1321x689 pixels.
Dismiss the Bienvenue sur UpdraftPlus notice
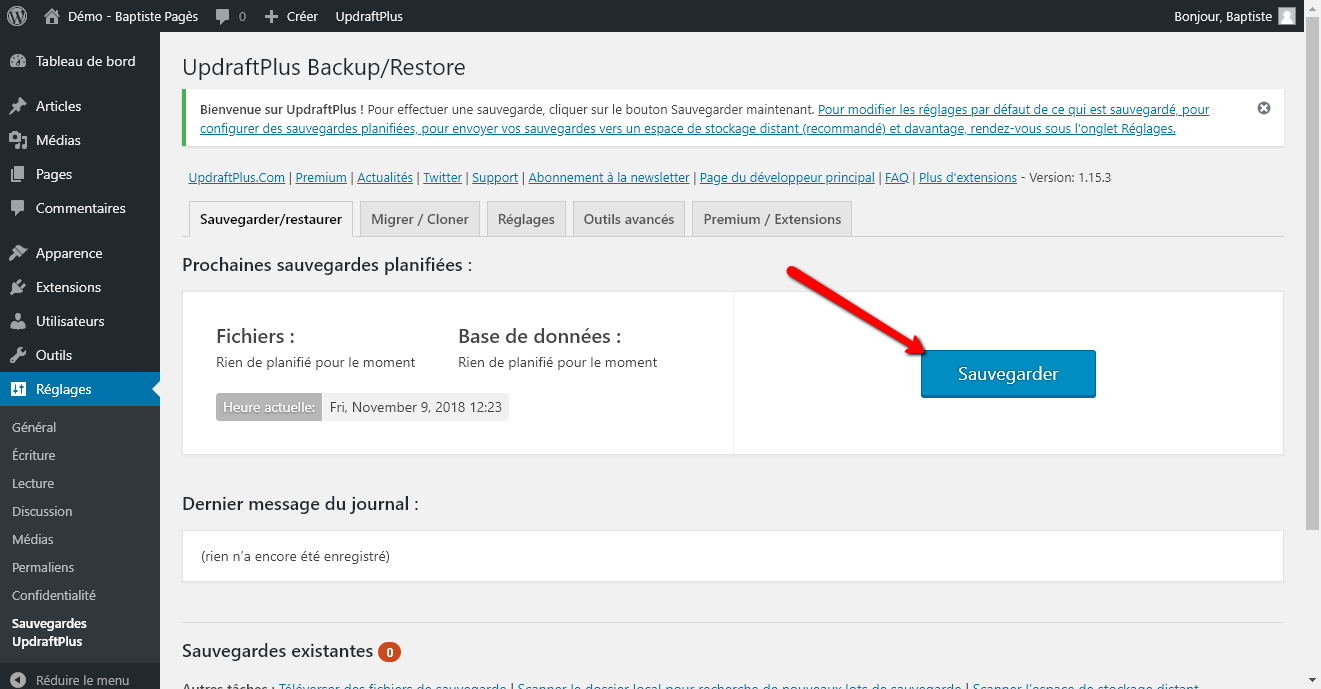(1264, 108)
